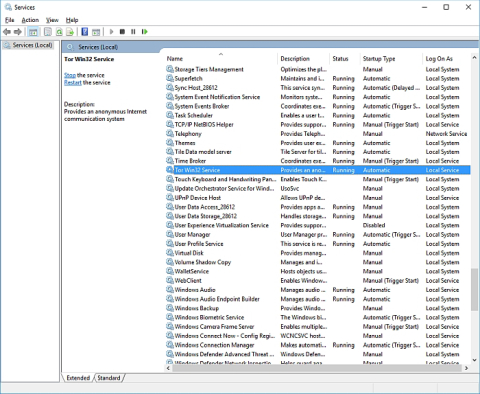
Task: Select the Time Broker service
Action: click(318, 161)
